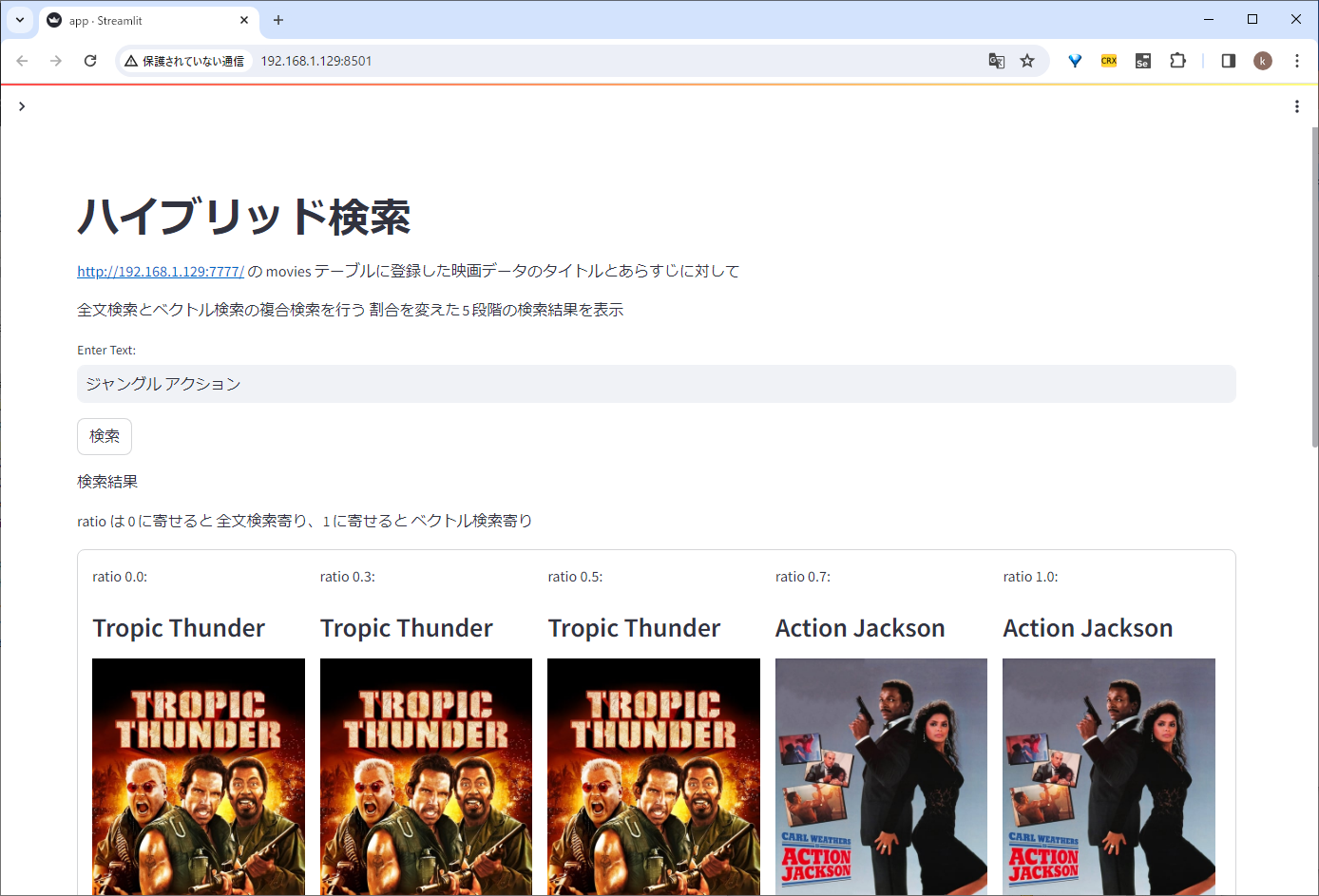
Task: Click the address bar URL 192.168.1.129:8501
Action: click(316, 61)
